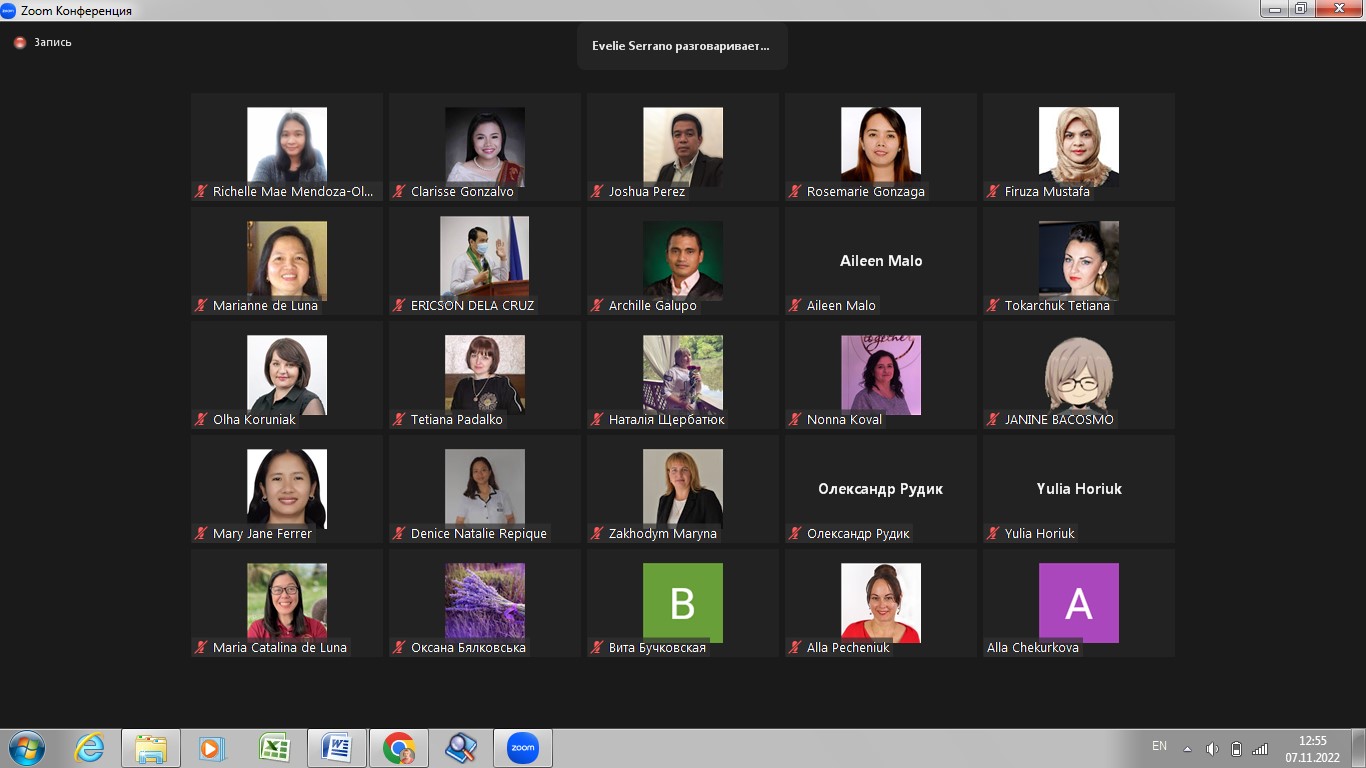Launch Microsoft Excel from the taskbar

[x=274, y=748]
